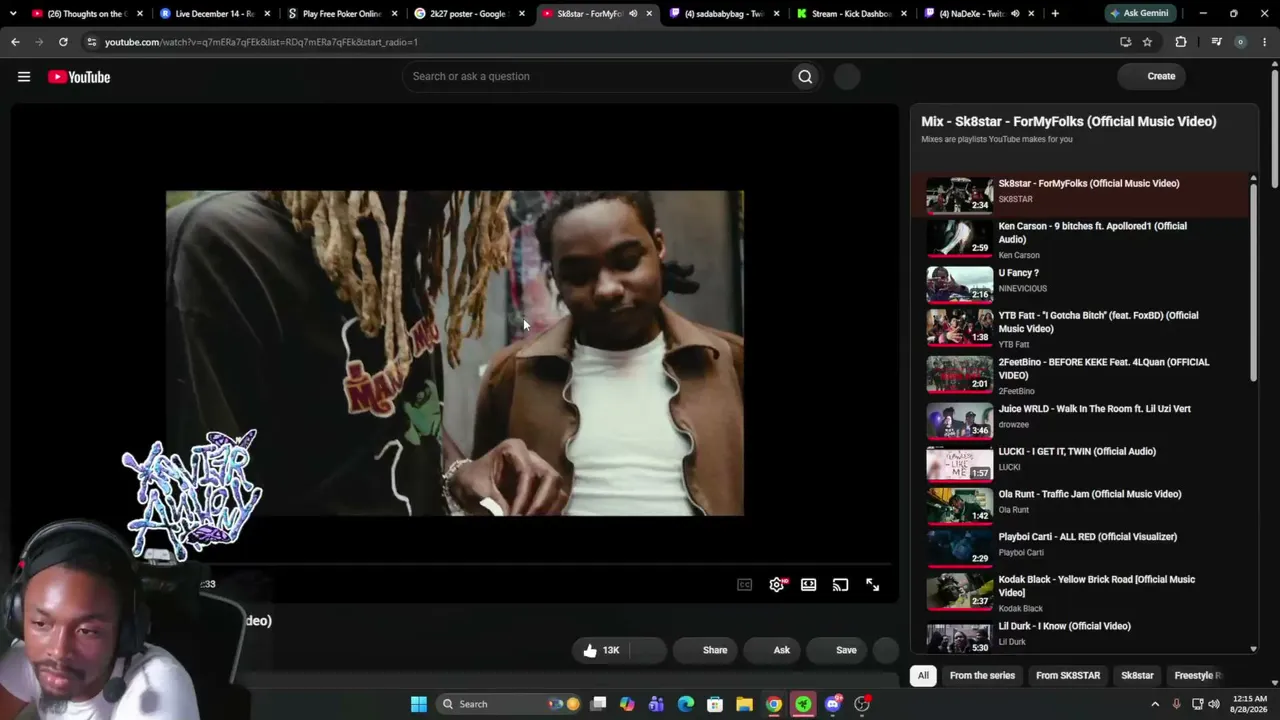Open the 'Ken Carson - 9 bitches' video thumbnail
Screen dimensions: 1280x720
point(959,238)
